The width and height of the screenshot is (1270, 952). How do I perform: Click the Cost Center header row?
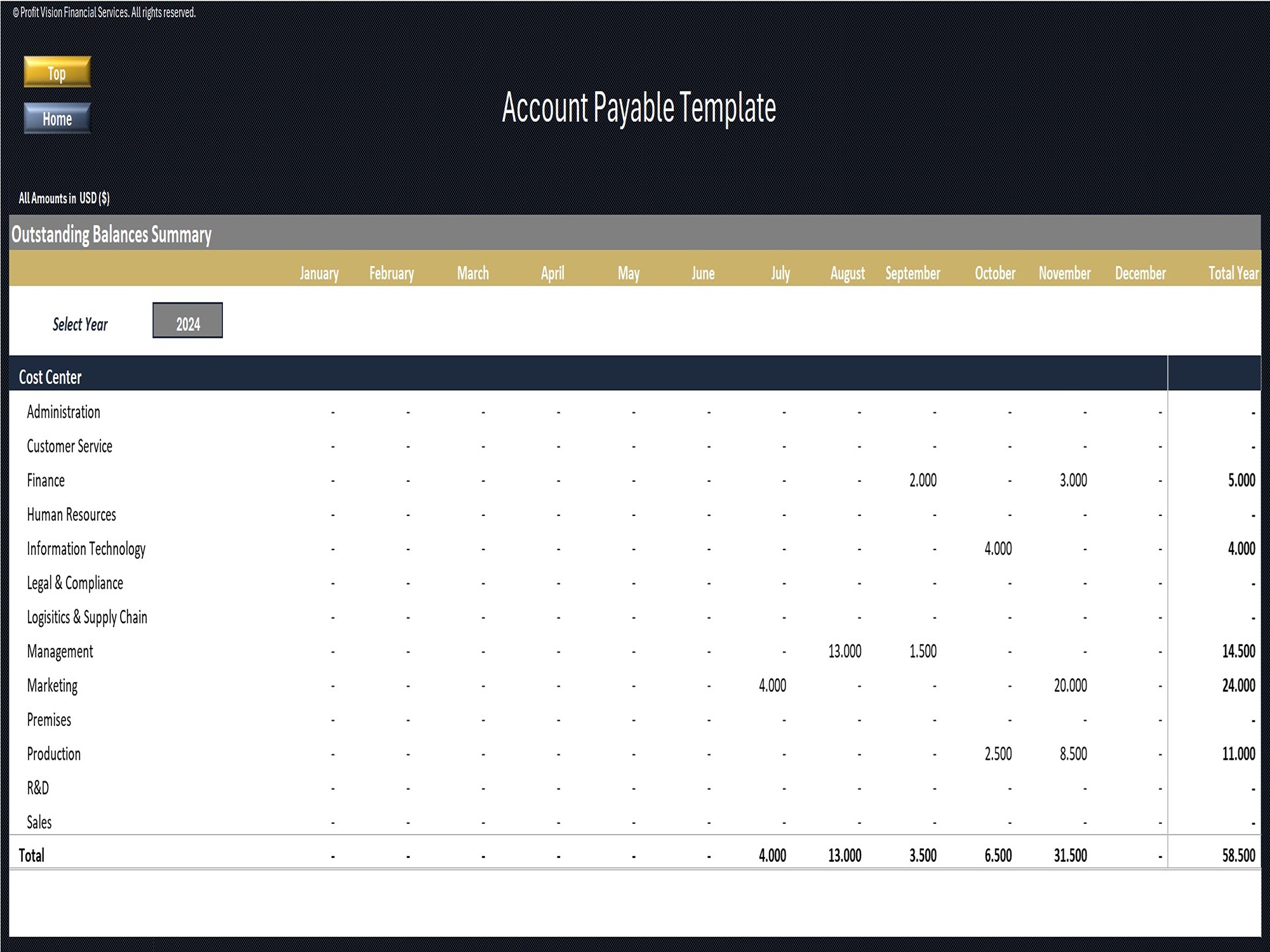coord(51,377)
